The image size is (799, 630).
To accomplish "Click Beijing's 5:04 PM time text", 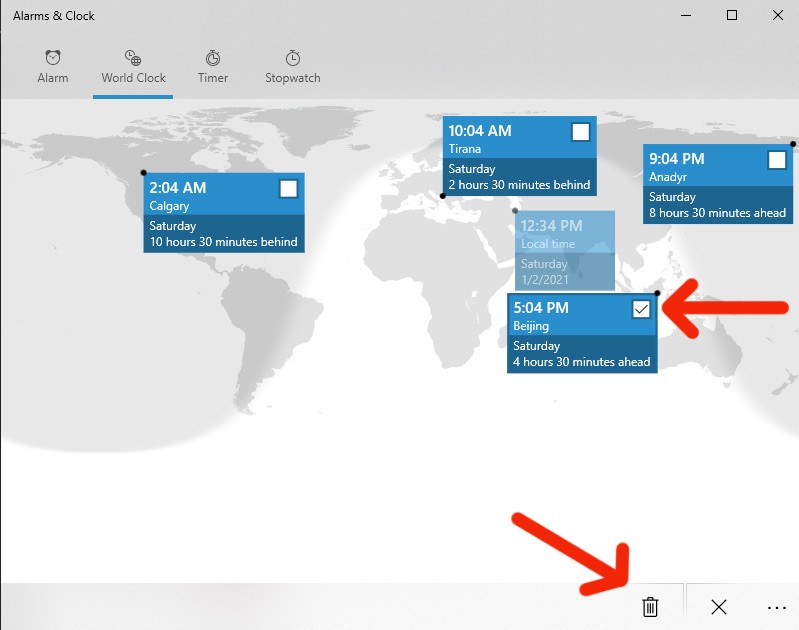I will pos(541,308).
